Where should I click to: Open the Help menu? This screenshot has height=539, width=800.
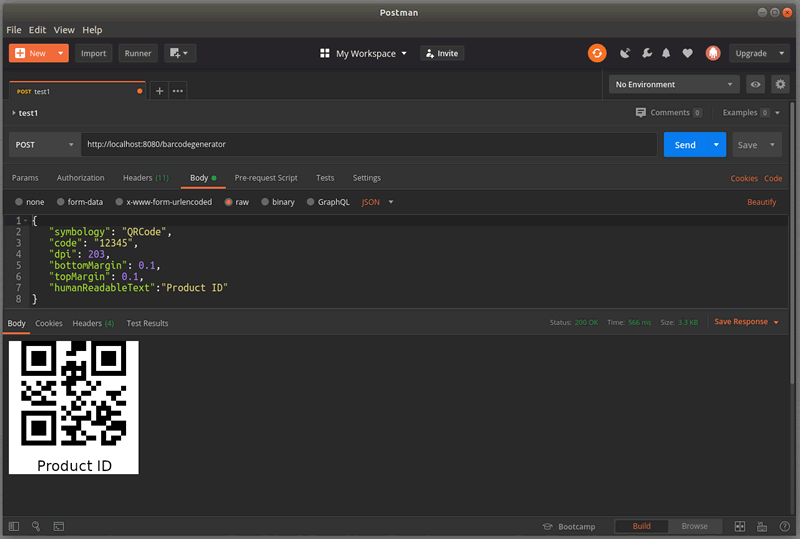point(92,30)
